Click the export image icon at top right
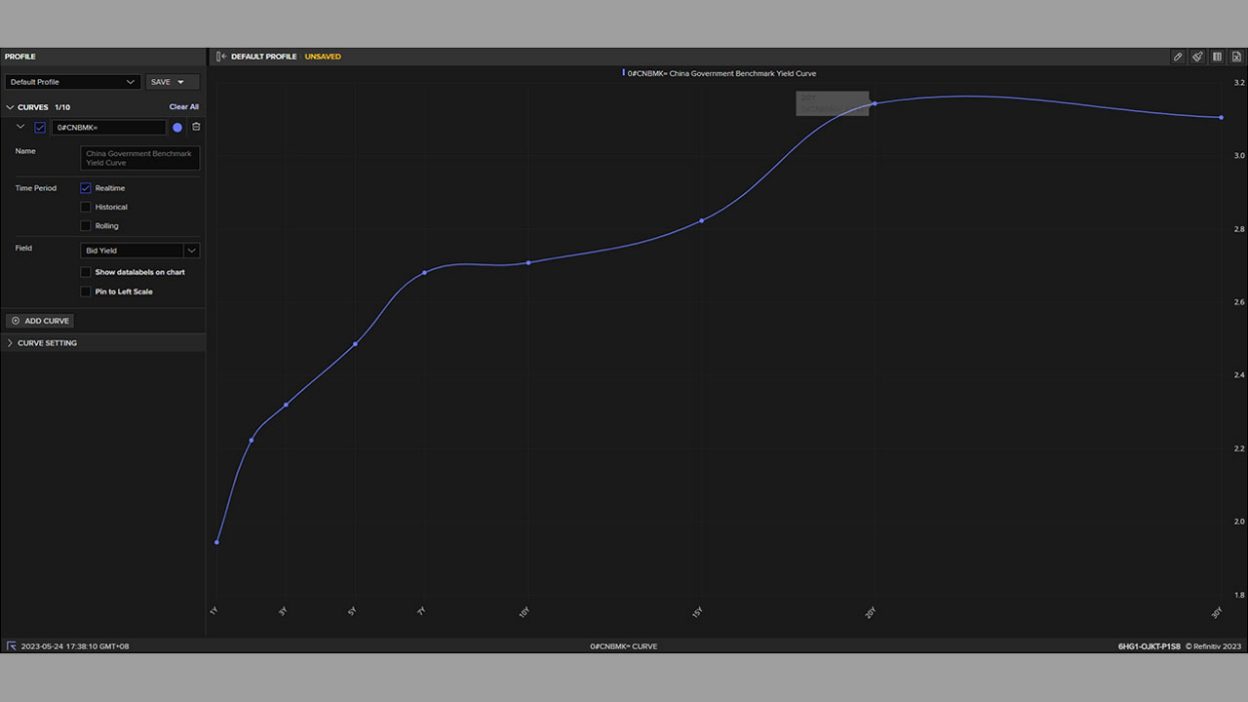1248x702 pixels. coord(1238,56)
